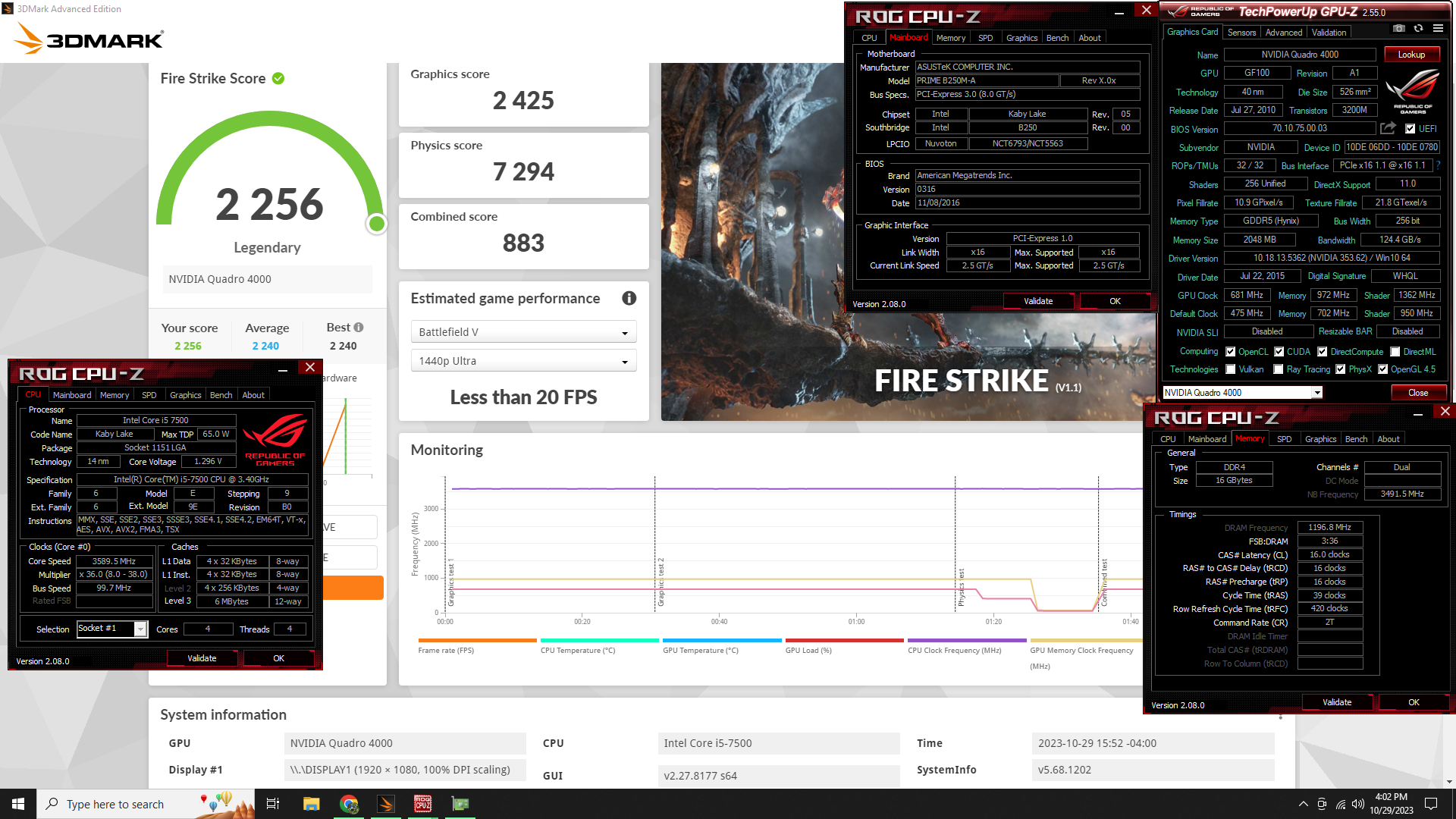Click OK in the Mainboard CPU-Z window
The width and height of the screenshot is (1456, 819).
coord(1115,301)
